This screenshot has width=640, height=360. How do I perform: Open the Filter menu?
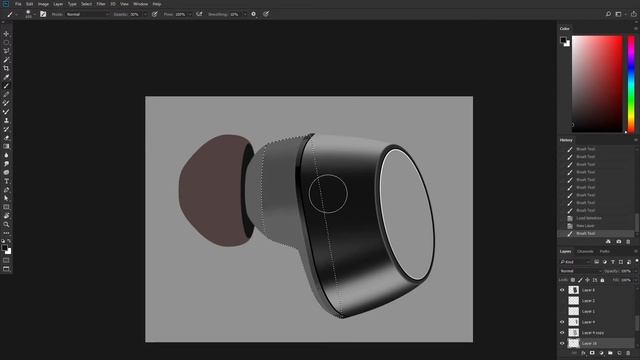pyautogui.click(x=101, y=4)
